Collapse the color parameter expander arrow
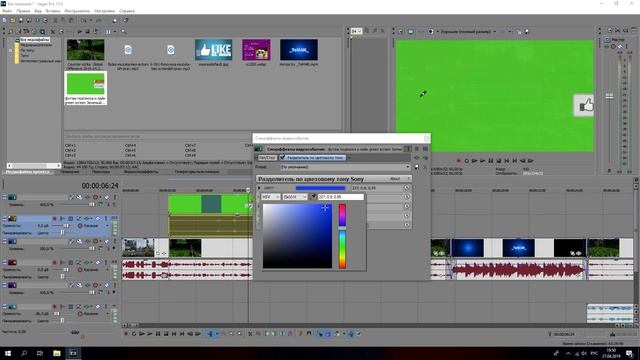640x360 pixels. pyautogui.click(x=259, y=188)
